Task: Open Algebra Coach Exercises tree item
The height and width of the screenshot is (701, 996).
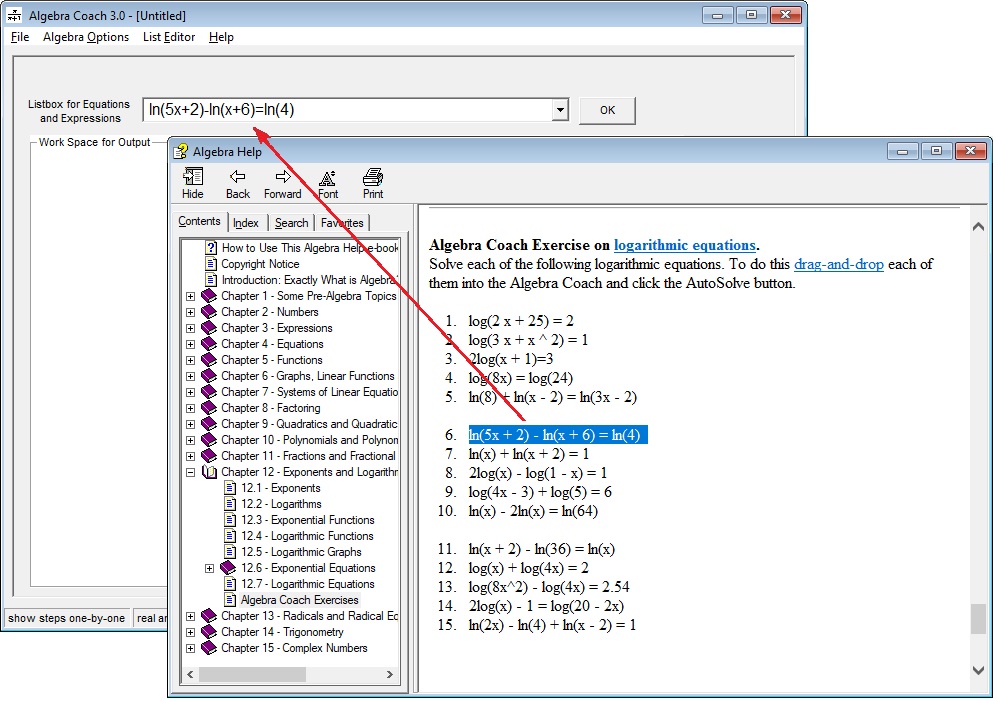Action: click(x=299, y=600)
